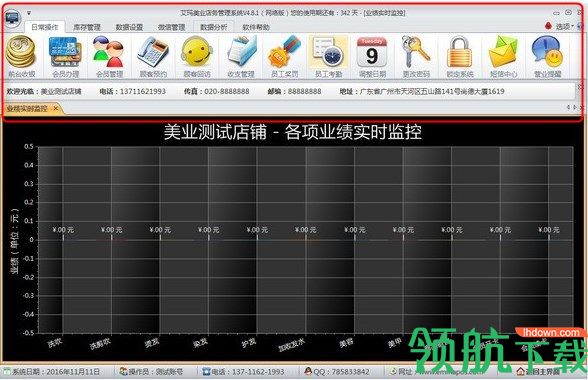This screenshot has height=380, width=588.
Task: Click the ¥.00 元 value above 美容
Action: (x=354, y=230)
